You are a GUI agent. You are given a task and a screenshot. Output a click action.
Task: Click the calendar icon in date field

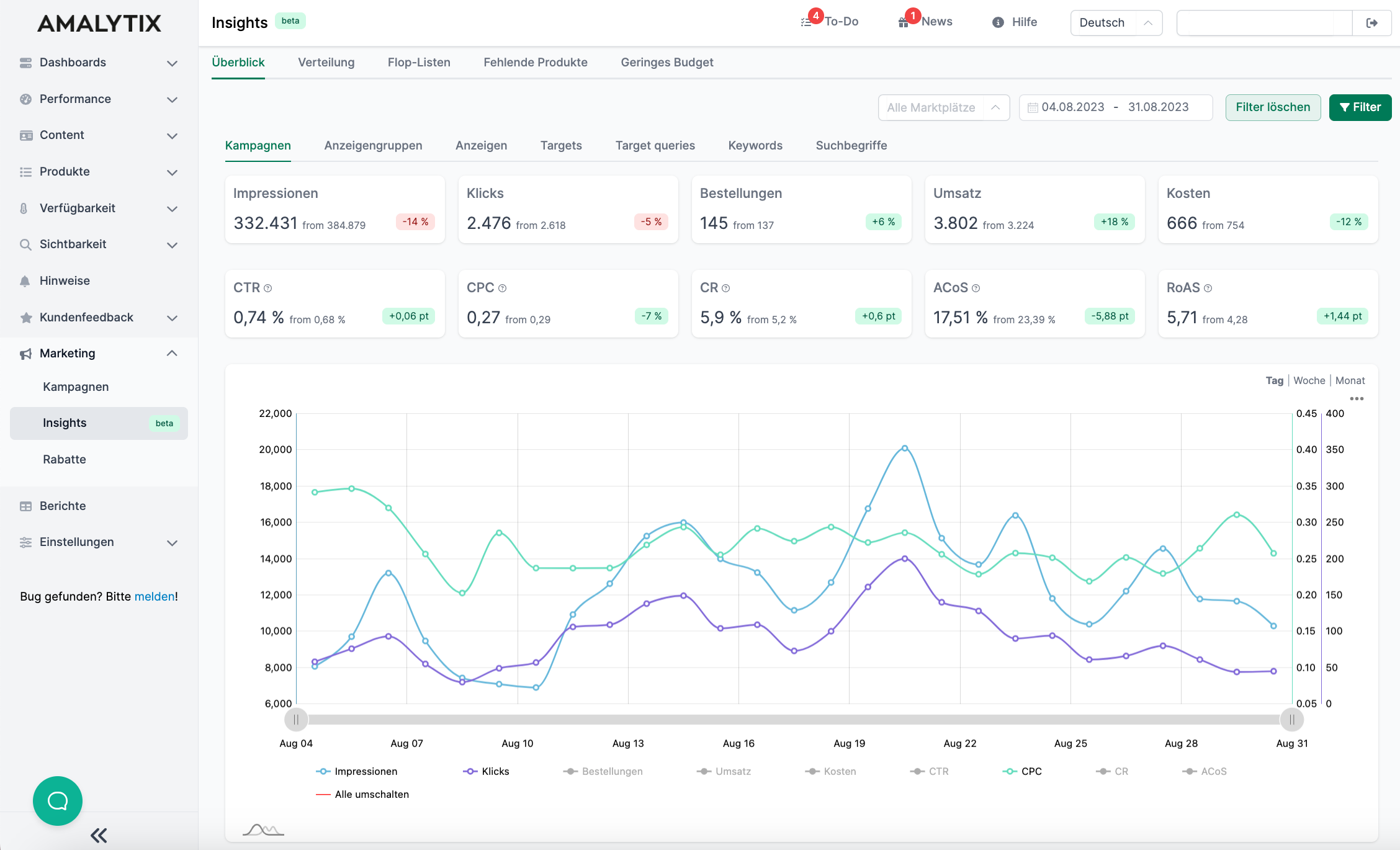(1033, 108)
